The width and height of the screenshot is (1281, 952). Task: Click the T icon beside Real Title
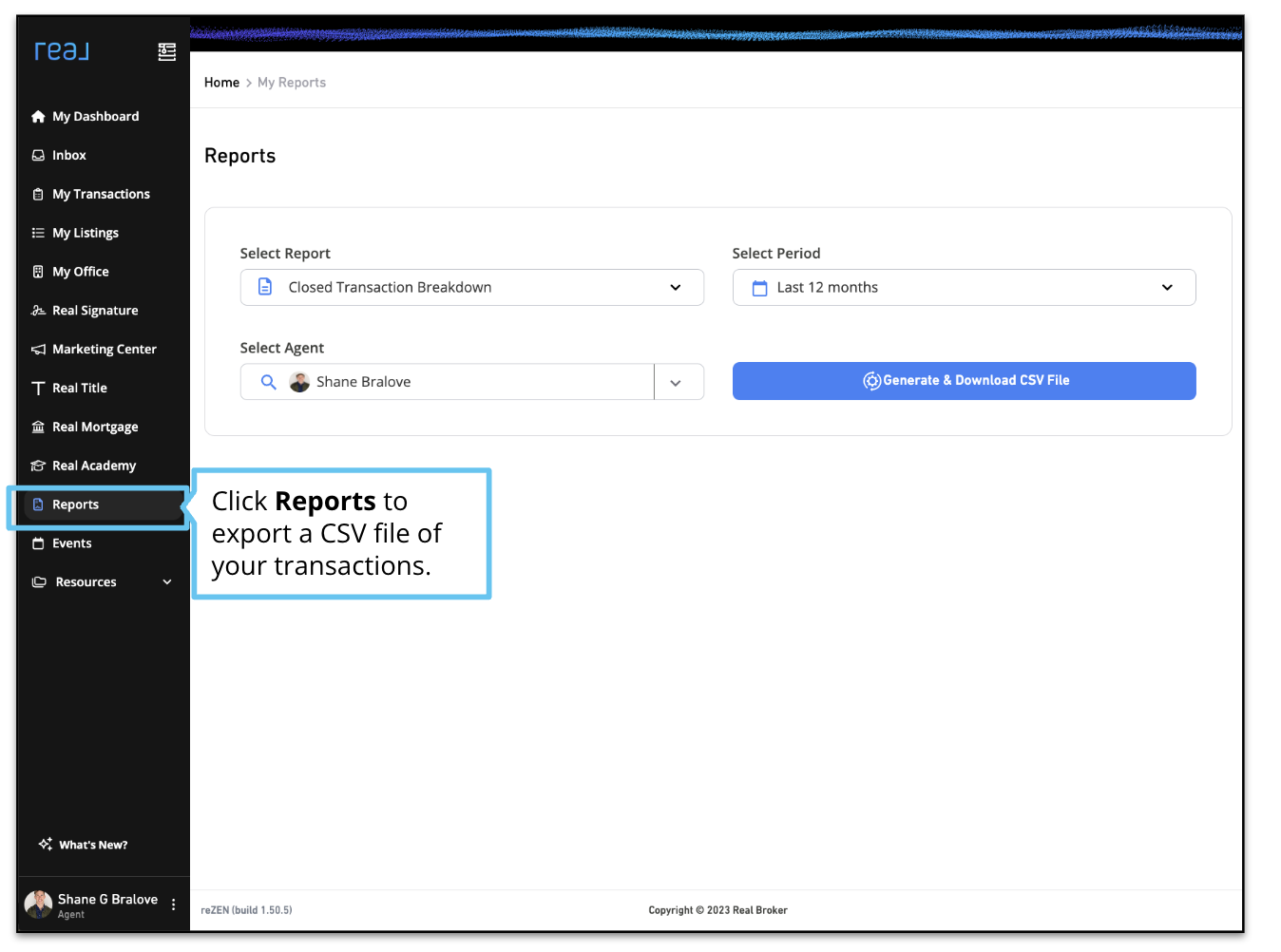click(38, 389)
